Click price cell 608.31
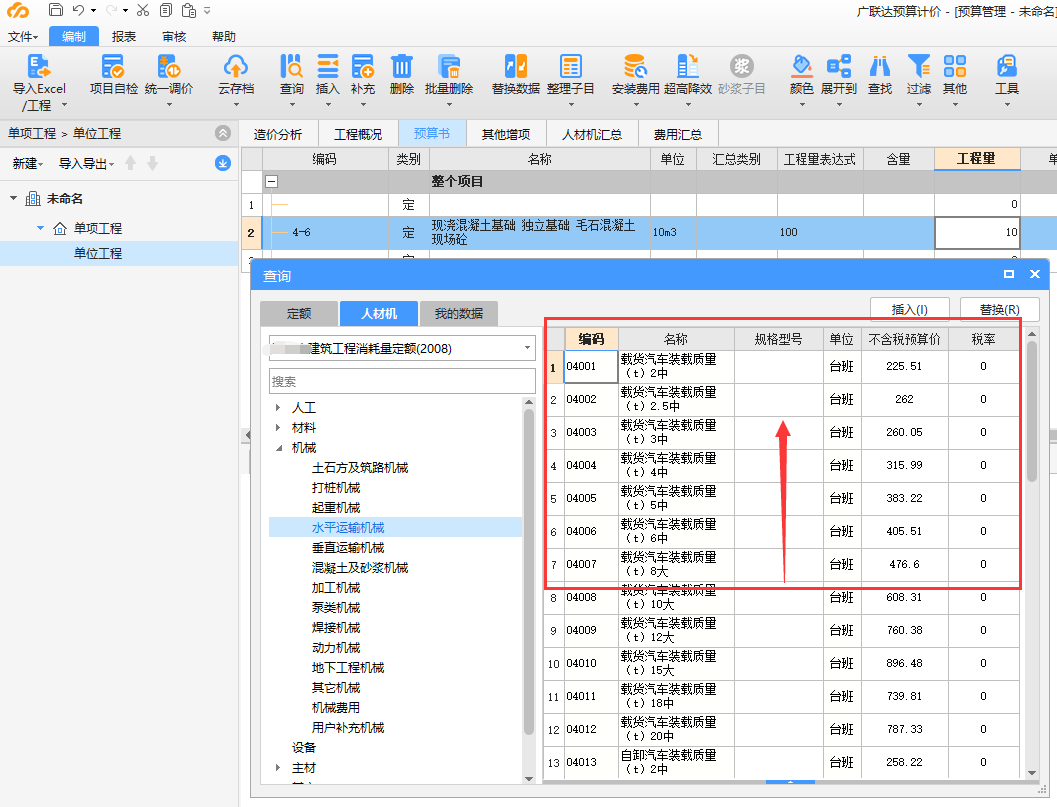The image size is (1057, 807). (904, 597)
